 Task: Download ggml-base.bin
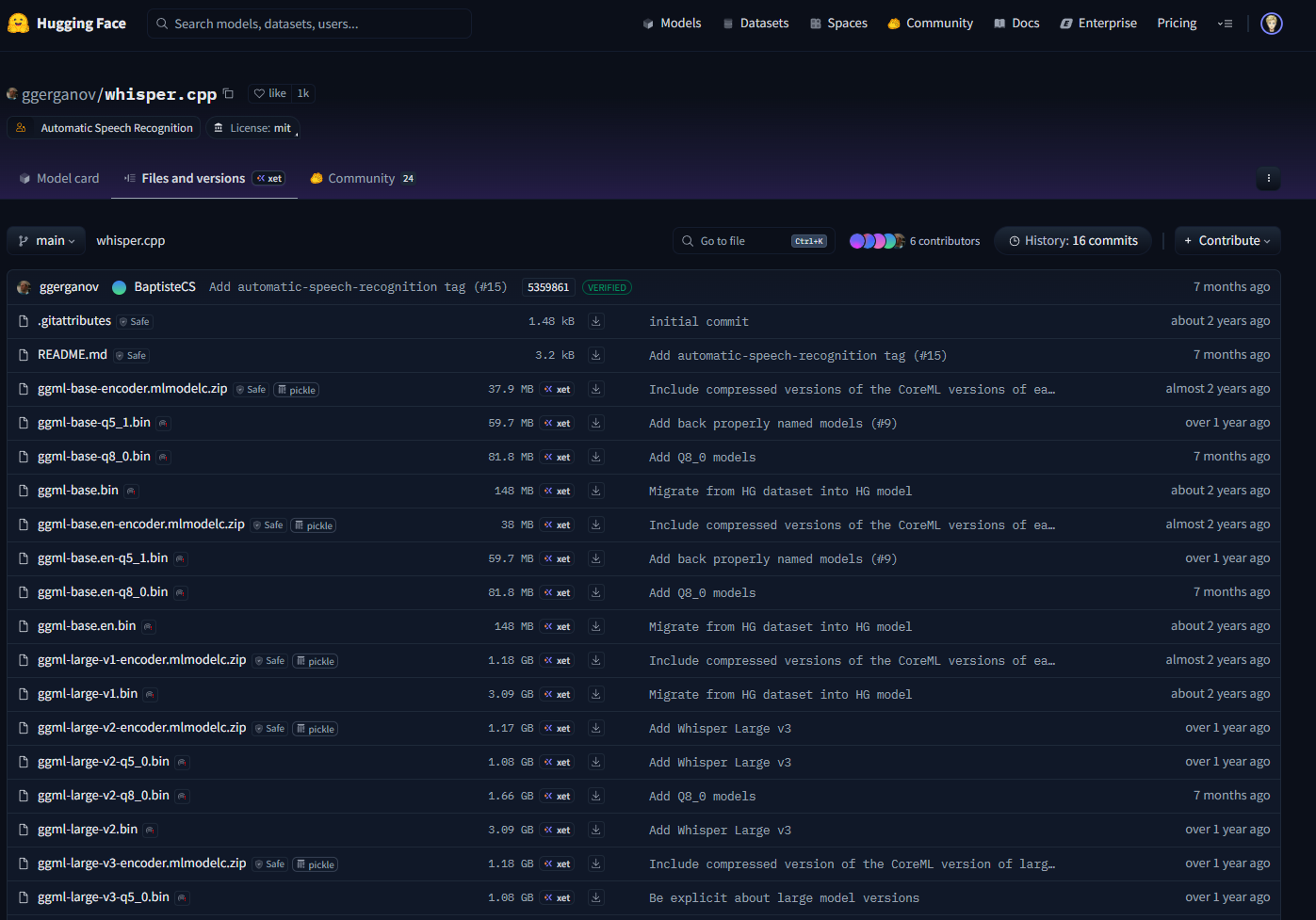click(x=596, y=491)
